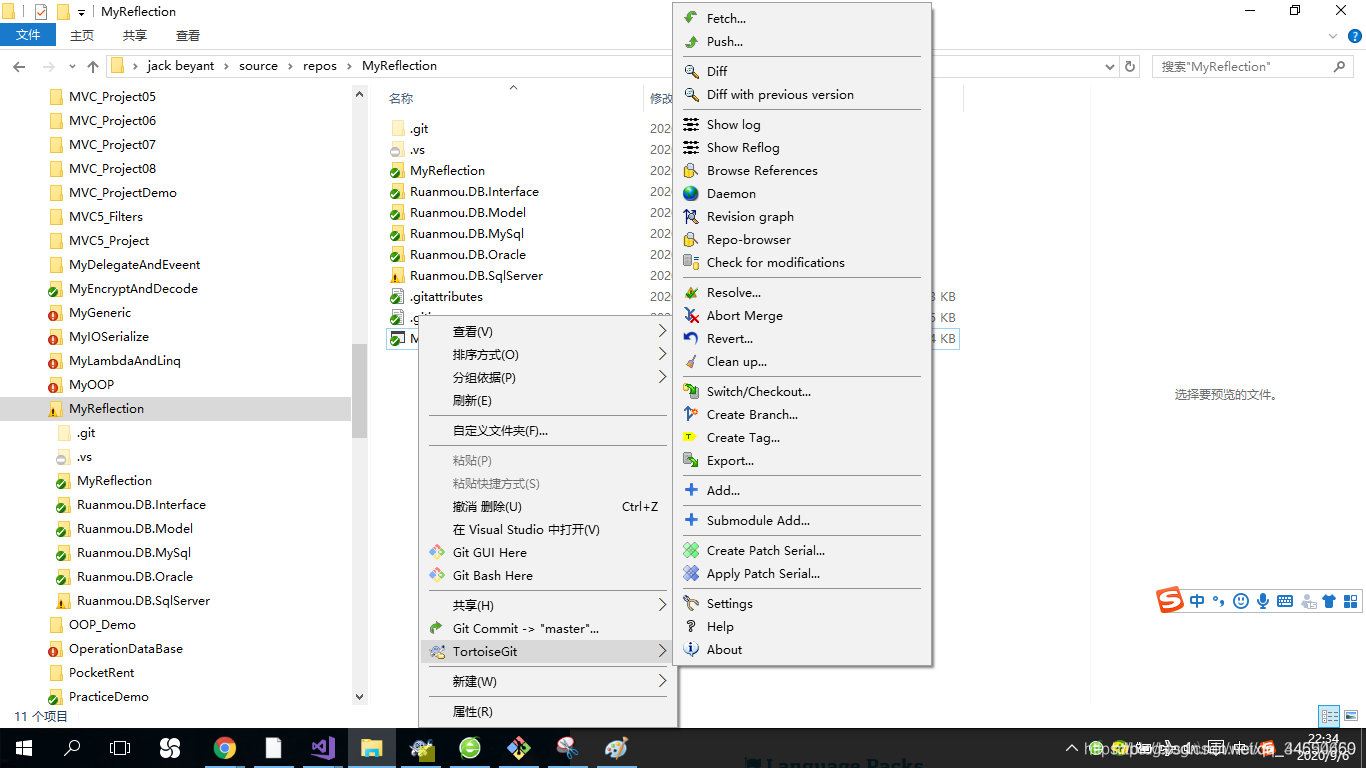Select PocketRent folder in navigation pane
The height and width of the screenshot is (768, 1366).
pos(101,672)
